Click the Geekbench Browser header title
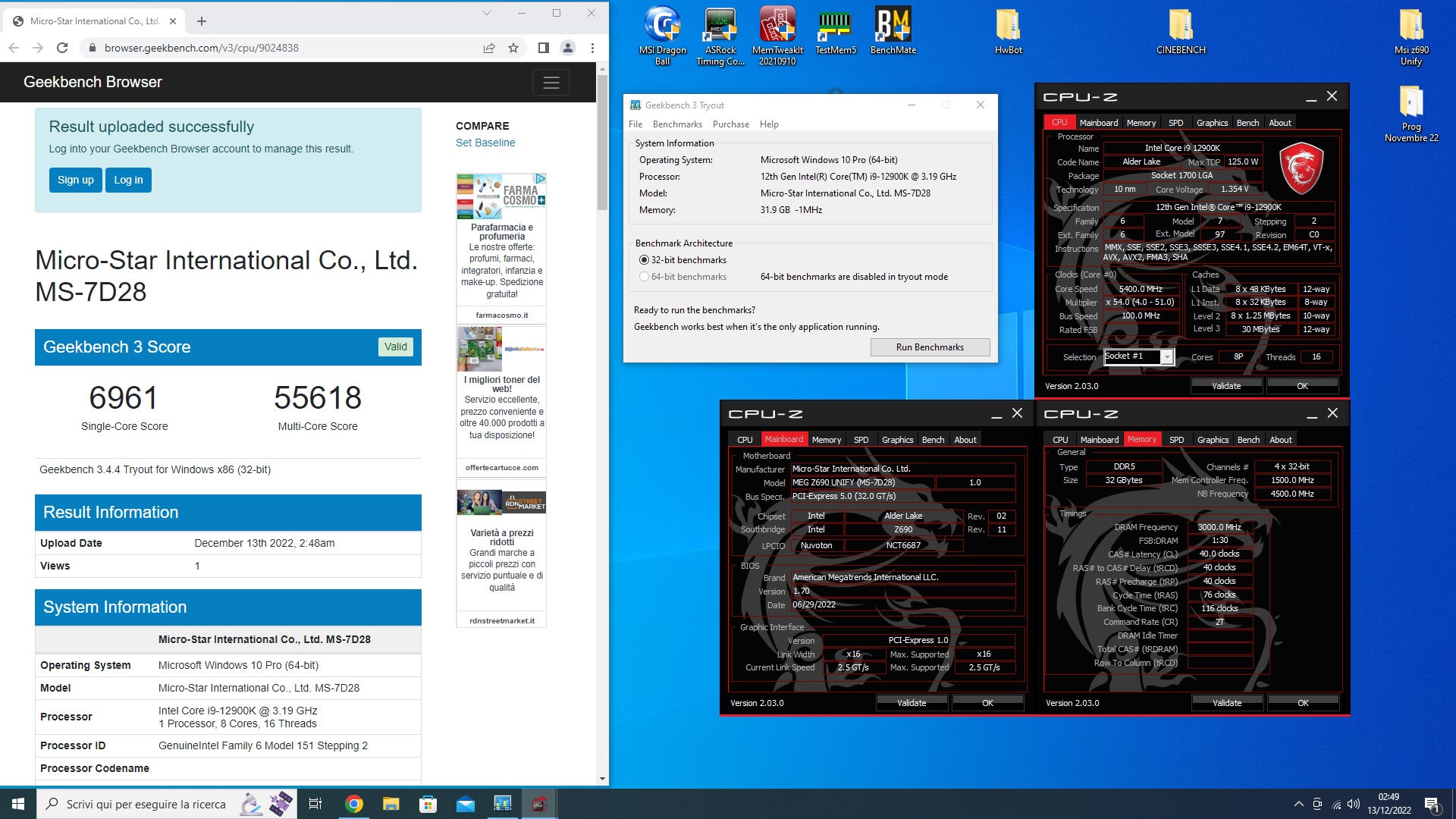Screen dimensions: 1456x819 click(93, 82)
